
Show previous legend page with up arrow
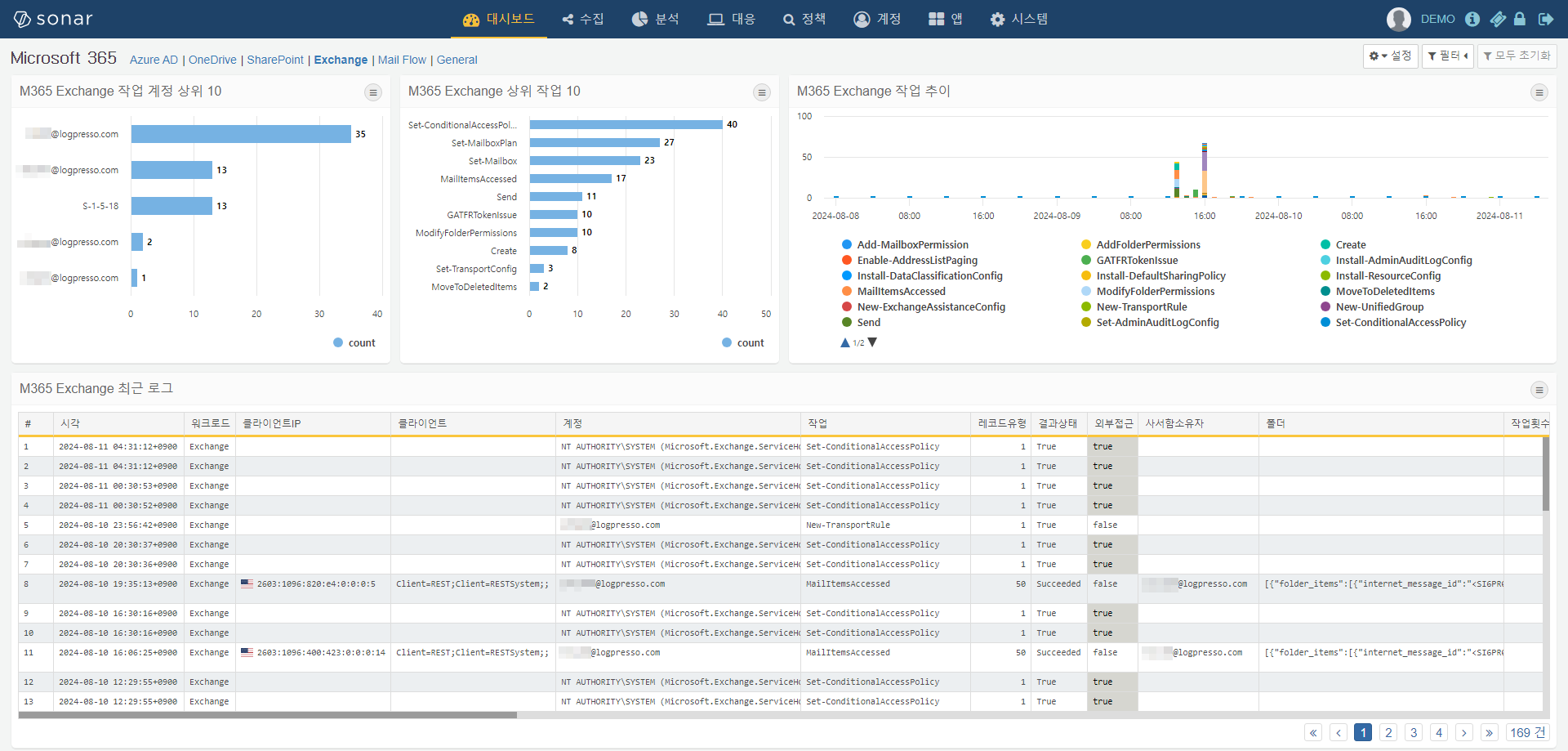click(x=845, y=342)
